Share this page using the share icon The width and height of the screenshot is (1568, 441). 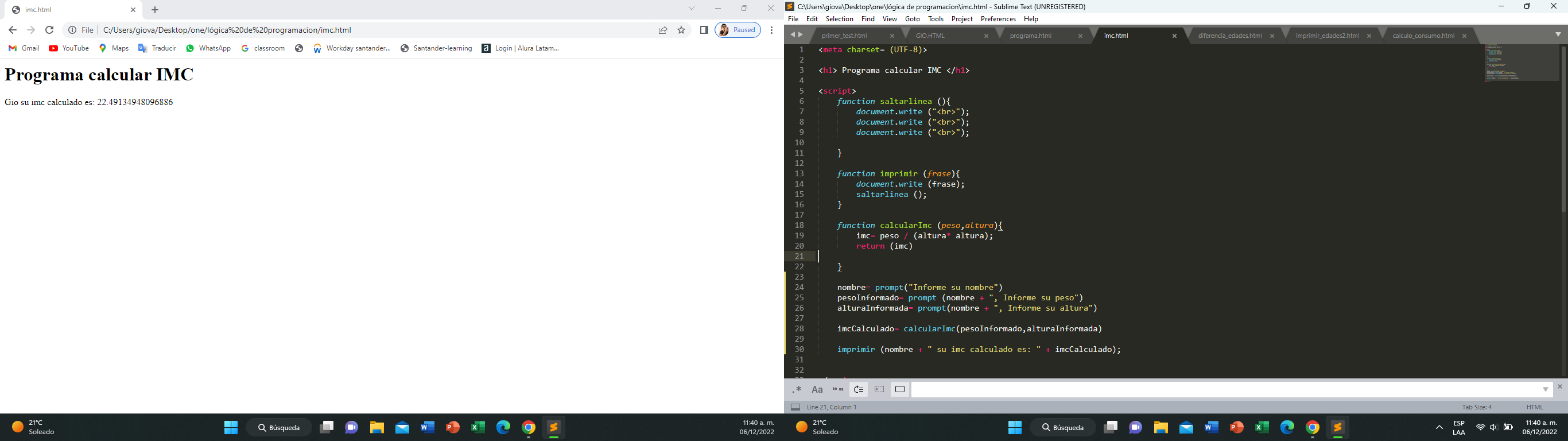point(662,30)
